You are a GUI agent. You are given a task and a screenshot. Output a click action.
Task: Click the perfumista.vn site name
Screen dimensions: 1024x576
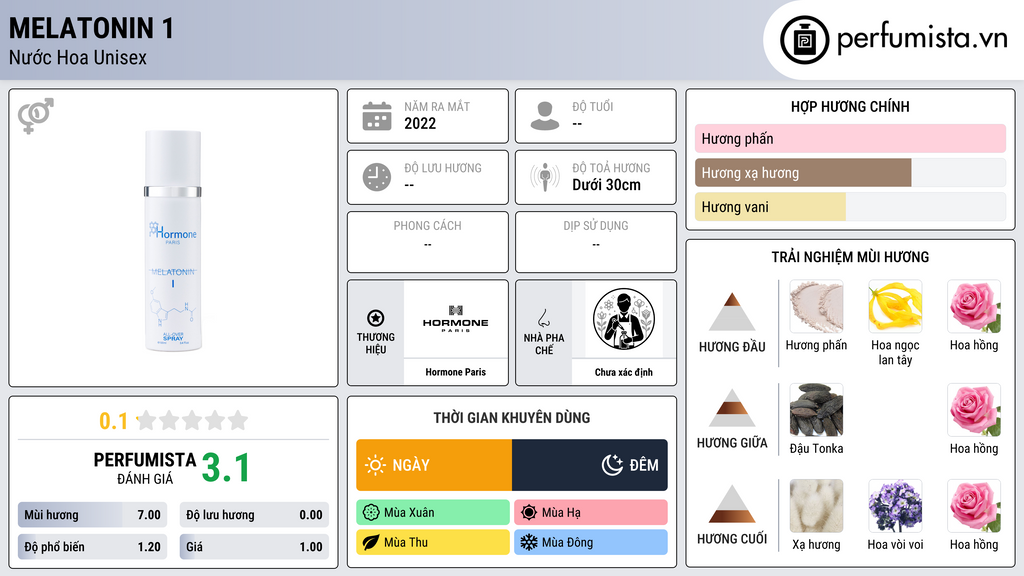pos(922,38)
